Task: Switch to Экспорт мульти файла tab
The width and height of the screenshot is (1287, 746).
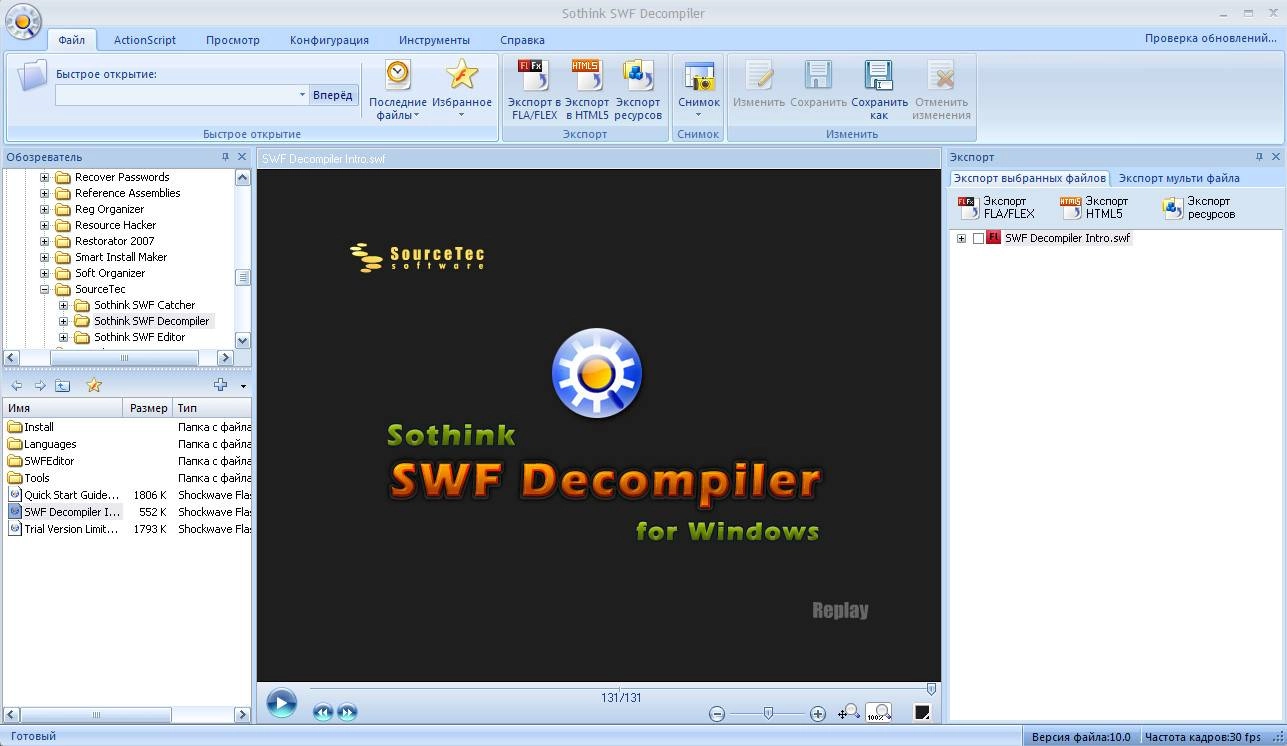Action: (1179, 178)
